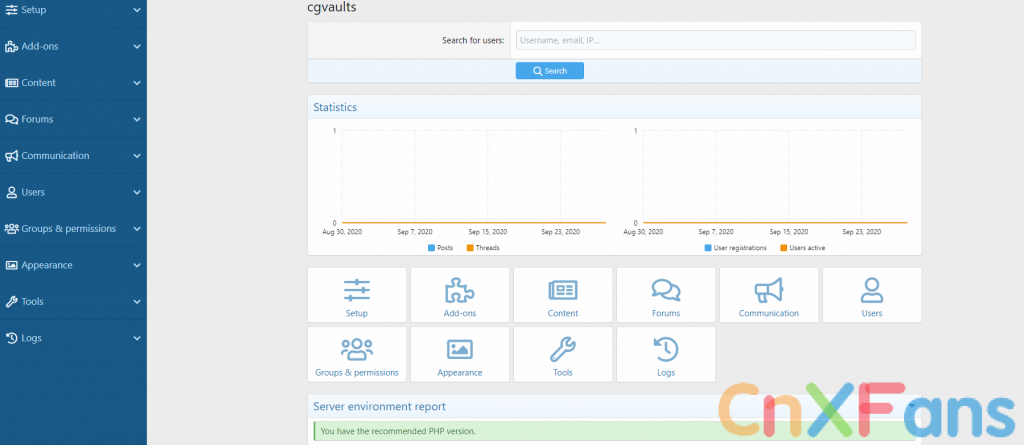Click the Add-ons puzzle icon in sidebar
The image size is (1024, 445).
coord(12,46)
